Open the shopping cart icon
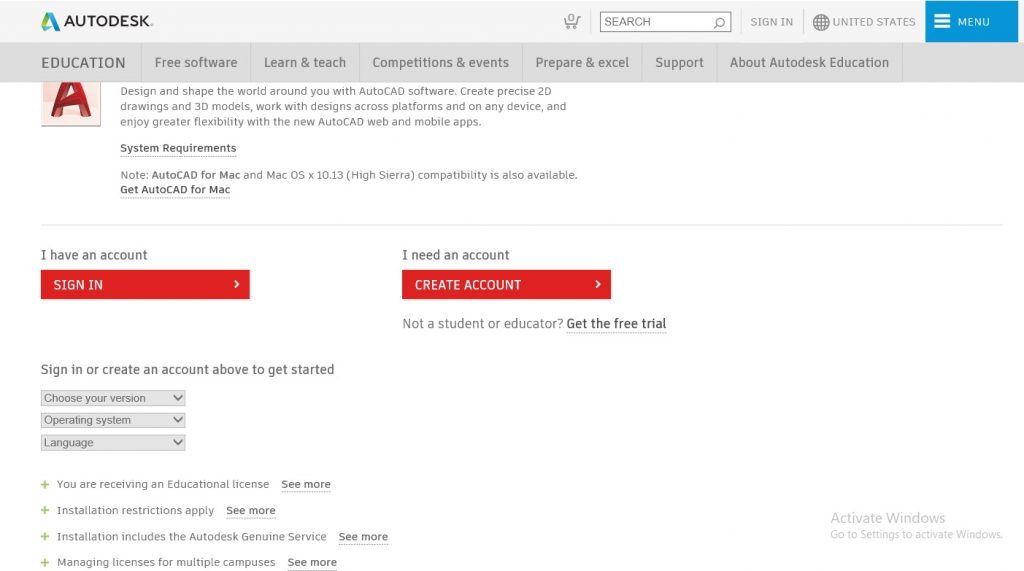Image resolution: width=1024 pixels, height=571 pixels. (571, 21)
